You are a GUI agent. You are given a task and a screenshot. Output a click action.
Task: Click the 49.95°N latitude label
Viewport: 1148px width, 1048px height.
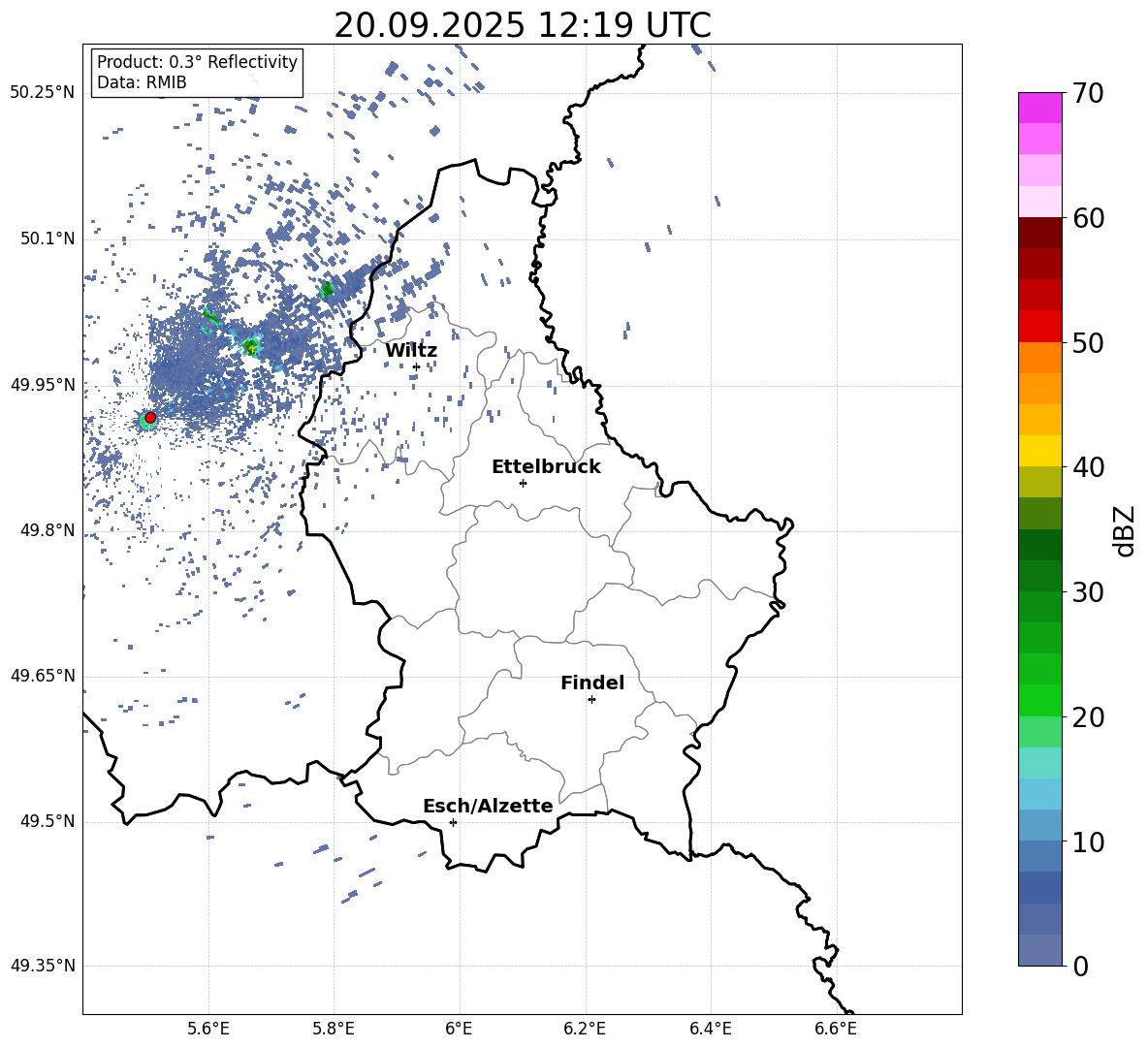click(x=43, y=384)
